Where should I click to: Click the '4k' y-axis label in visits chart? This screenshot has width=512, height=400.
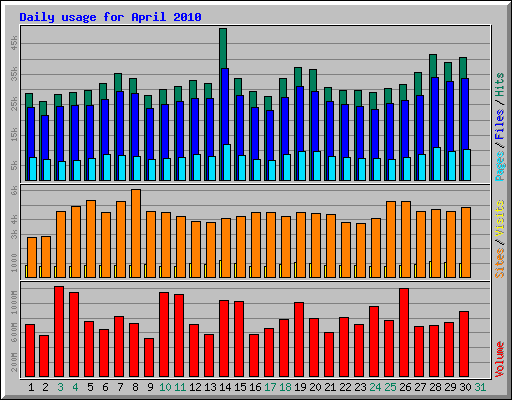14,219
